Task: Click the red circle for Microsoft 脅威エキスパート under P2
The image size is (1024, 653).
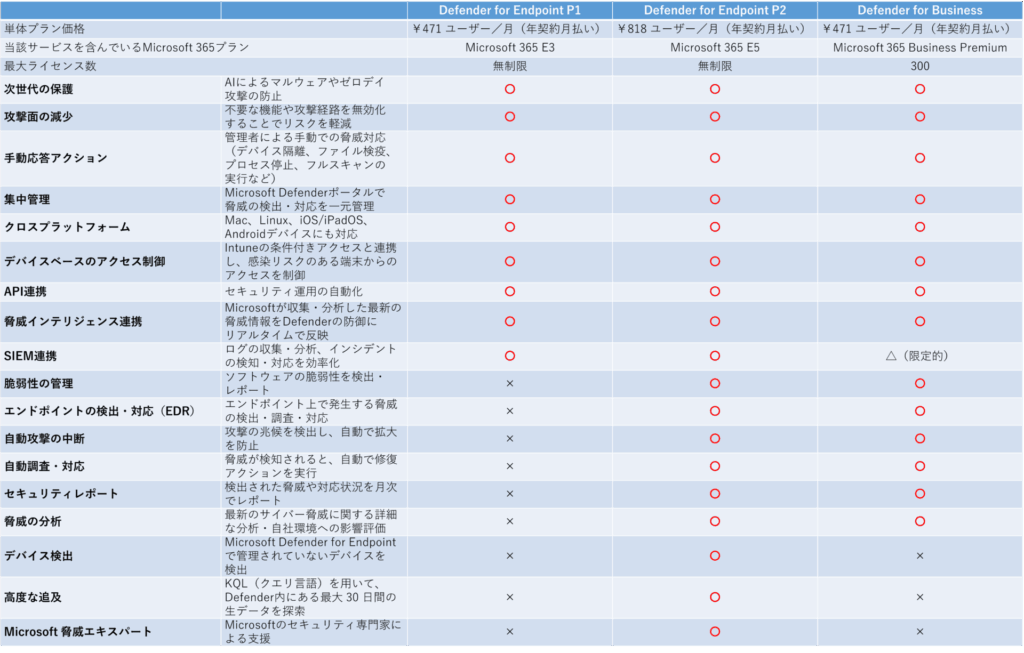Action: 715,631
